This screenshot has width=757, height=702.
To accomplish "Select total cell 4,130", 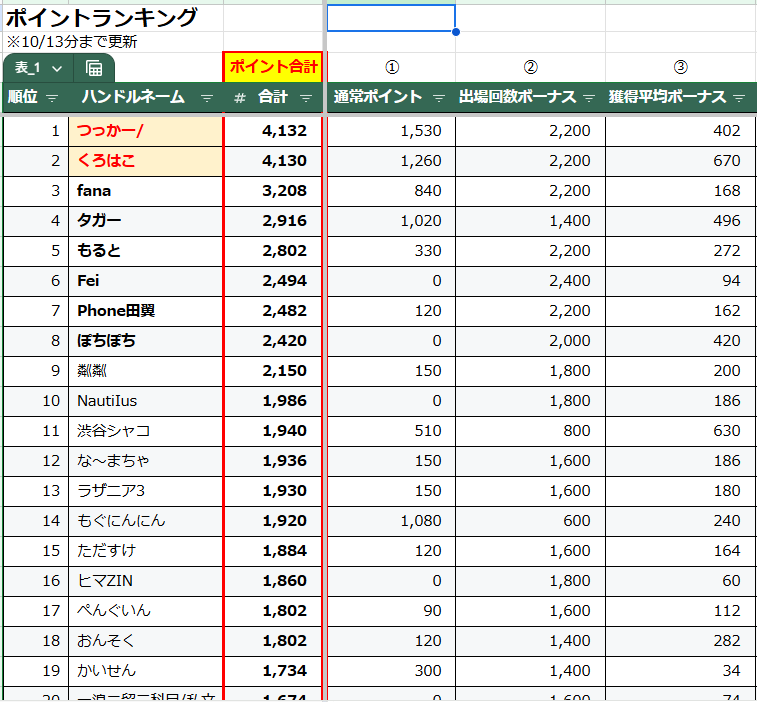I will 273,161.
